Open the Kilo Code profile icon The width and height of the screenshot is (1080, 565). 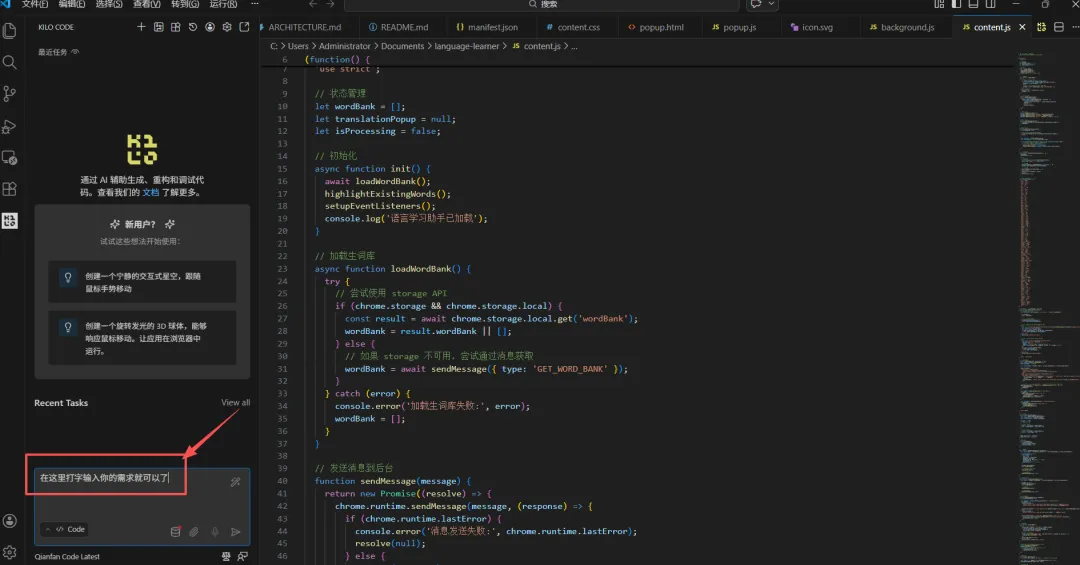(210, 27)
